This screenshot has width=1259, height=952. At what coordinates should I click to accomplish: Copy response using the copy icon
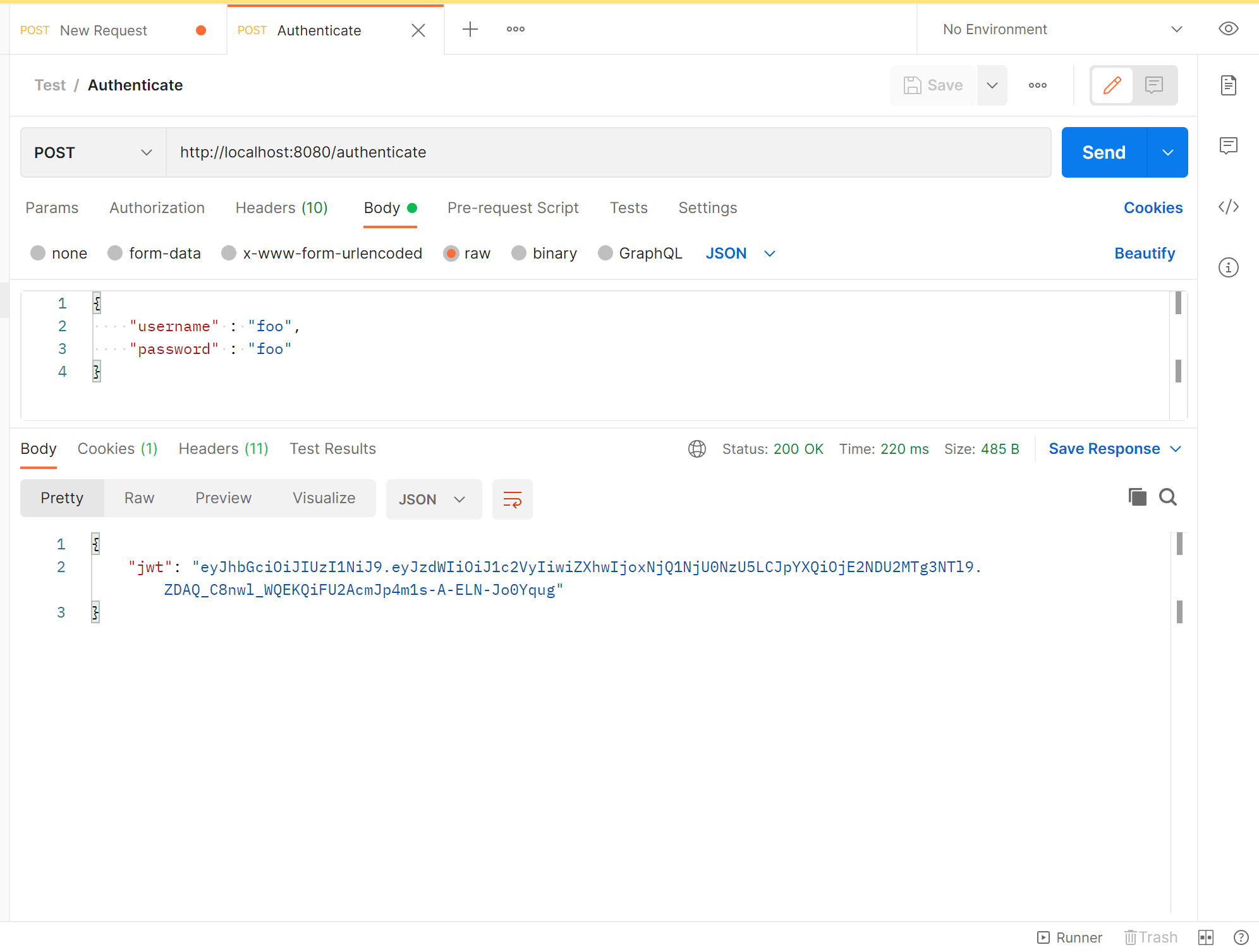point(1137,497)
